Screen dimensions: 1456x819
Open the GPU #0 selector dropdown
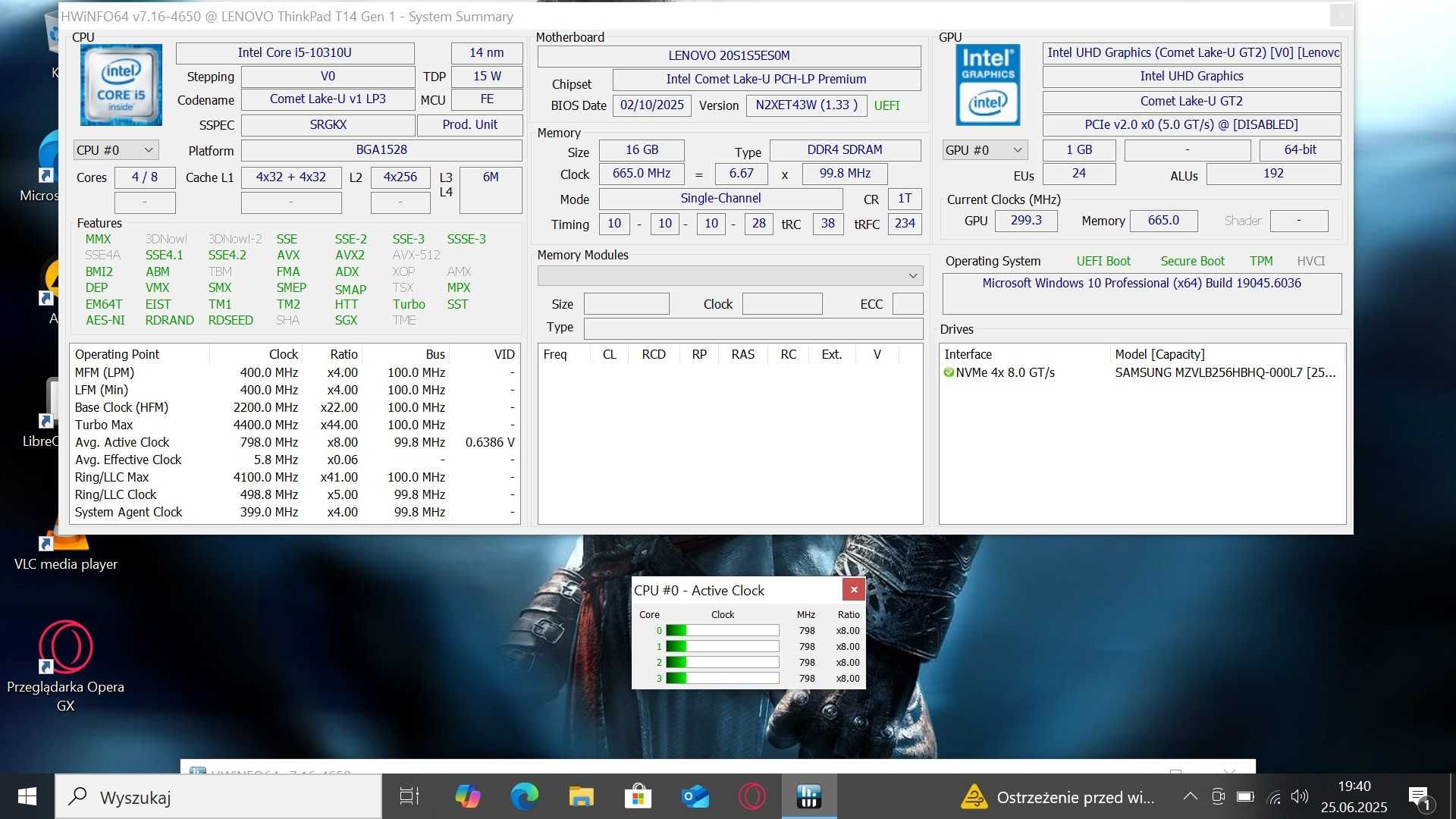[985, 150]
